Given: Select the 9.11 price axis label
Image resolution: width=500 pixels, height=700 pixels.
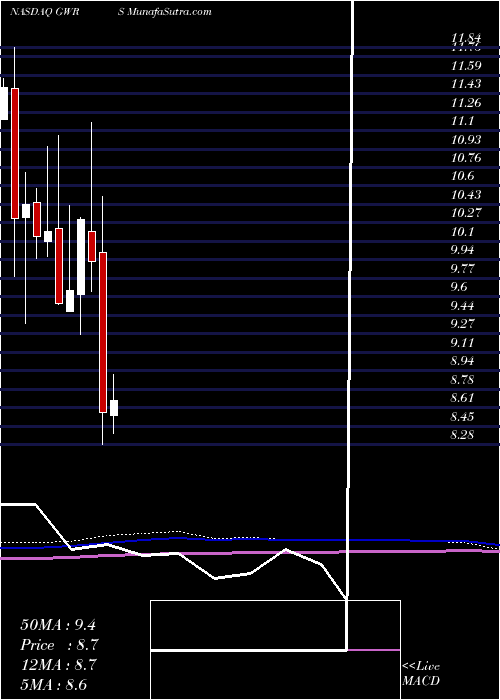Looking at the screenshot, I should (462, 342).
